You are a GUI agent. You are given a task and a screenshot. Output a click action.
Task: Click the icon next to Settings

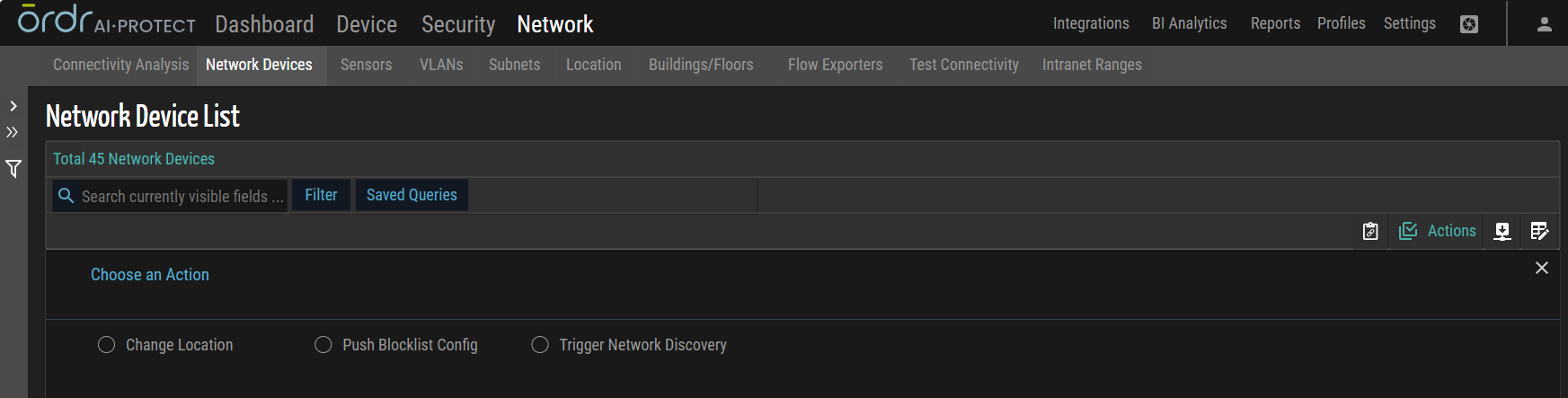(1469, 24)
